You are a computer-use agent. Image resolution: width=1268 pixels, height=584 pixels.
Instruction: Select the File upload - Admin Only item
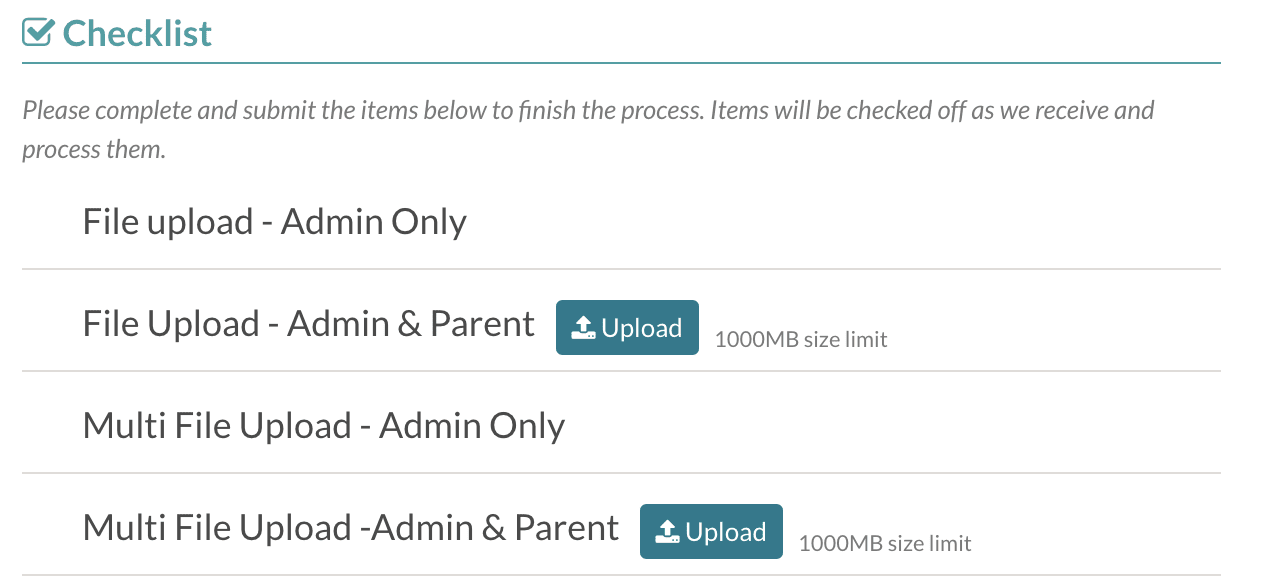click(x=274, y=221)
